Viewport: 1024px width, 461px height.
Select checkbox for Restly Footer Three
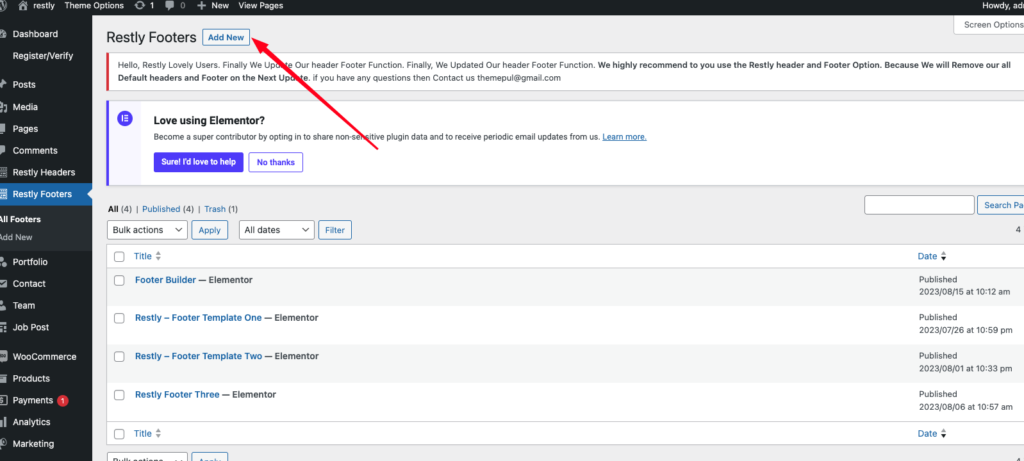tap(119, 395)
